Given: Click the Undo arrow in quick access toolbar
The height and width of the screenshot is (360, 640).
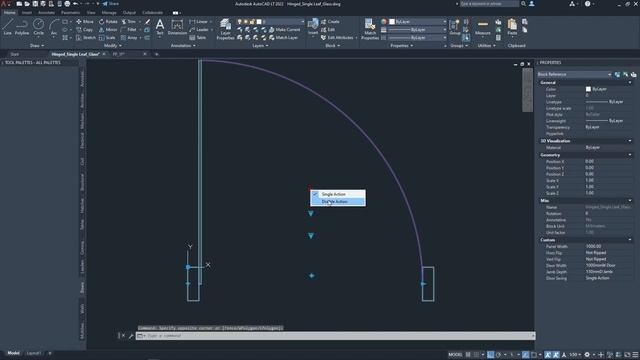Looking at the screenshot, I should coord(76,4).
